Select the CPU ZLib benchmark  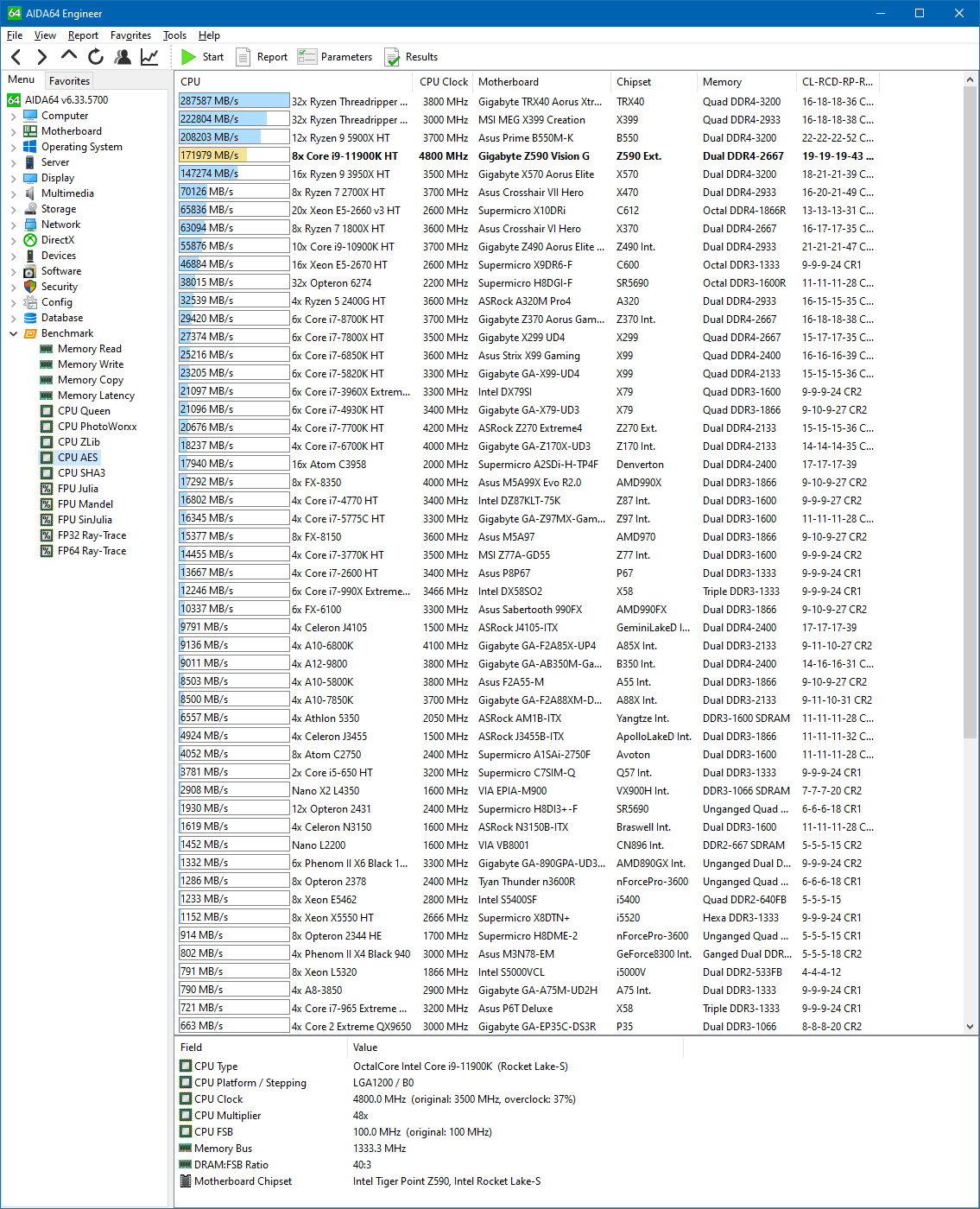click(x=79, y=442)
